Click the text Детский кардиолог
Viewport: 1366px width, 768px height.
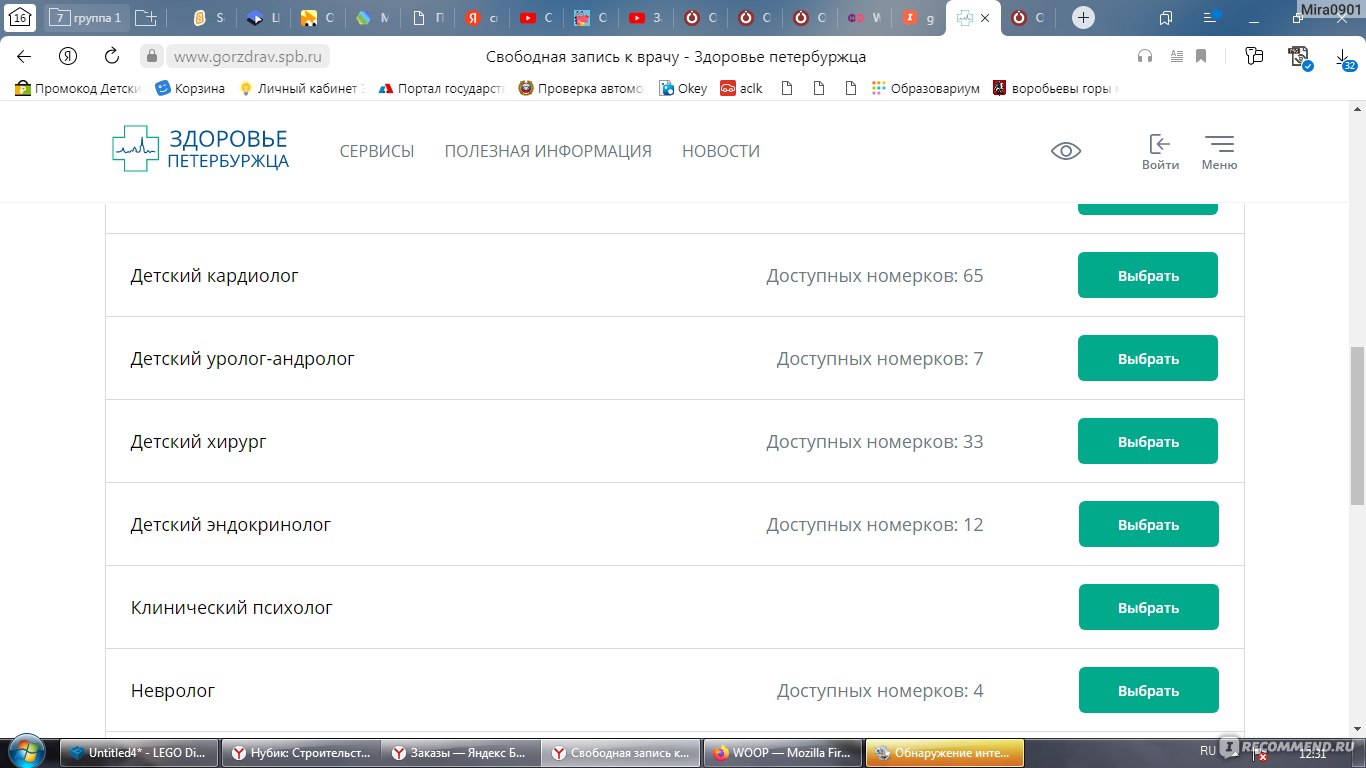(x=215, y=275)
